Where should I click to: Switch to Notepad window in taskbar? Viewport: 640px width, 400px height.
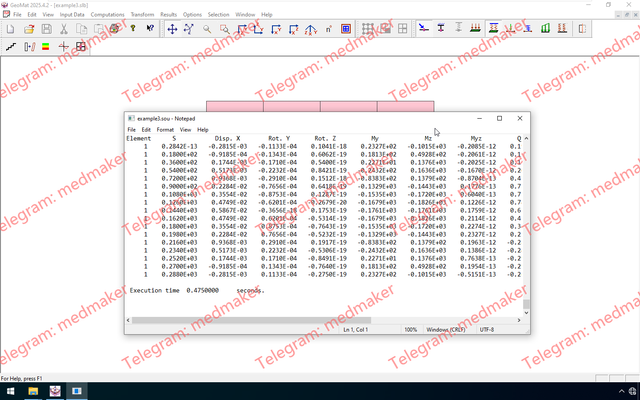click(77, 391)
